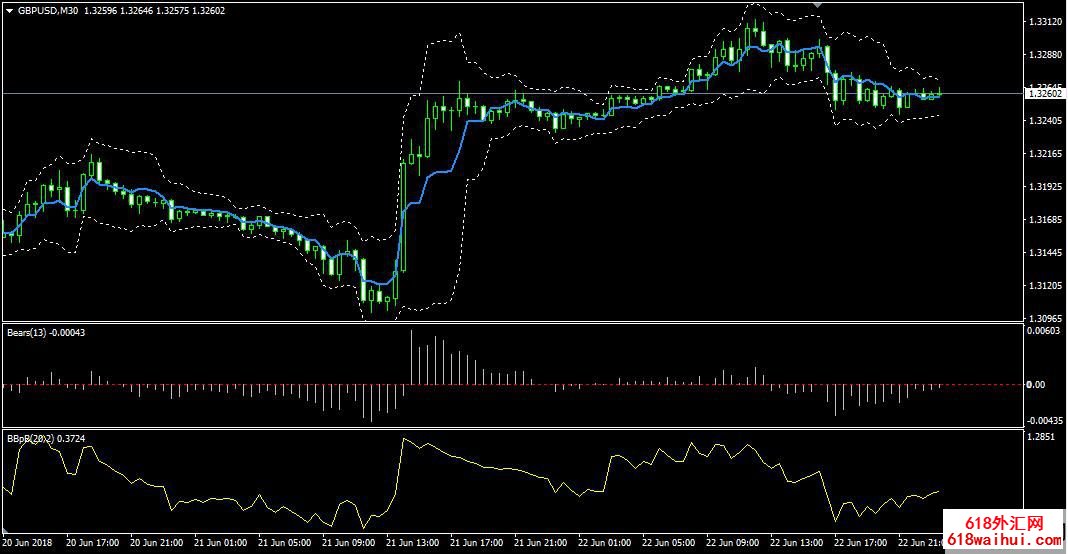Click the 21 Jun 09:00 time axis label

pos(348,543)
